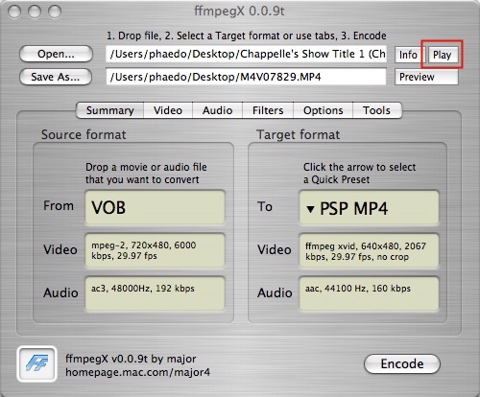Click target video info ffmpeg xvid, 640x480

369,251
